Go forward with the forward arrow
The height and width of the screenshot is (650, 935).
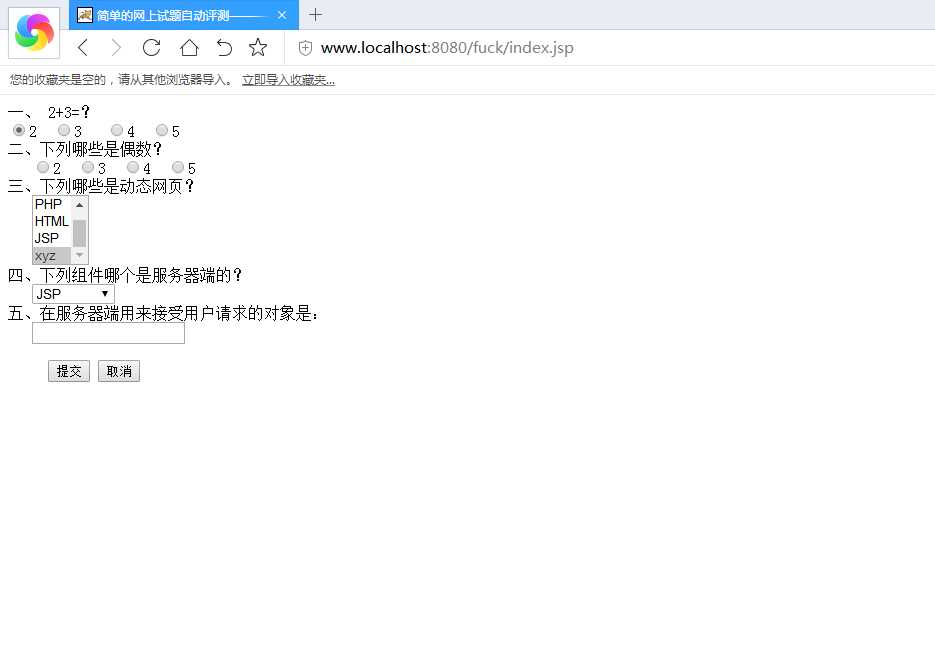[x=116, y=48]
